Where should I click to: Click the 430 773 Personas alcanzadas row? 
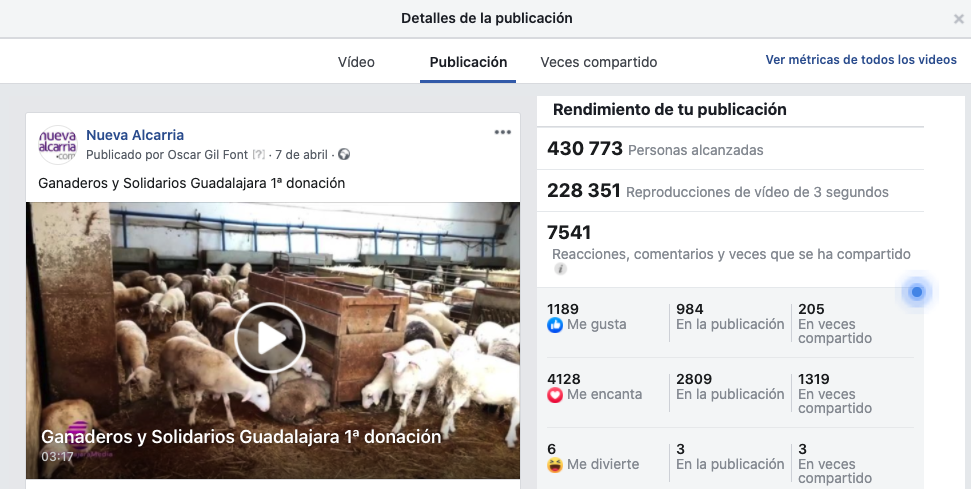[730, 149]
